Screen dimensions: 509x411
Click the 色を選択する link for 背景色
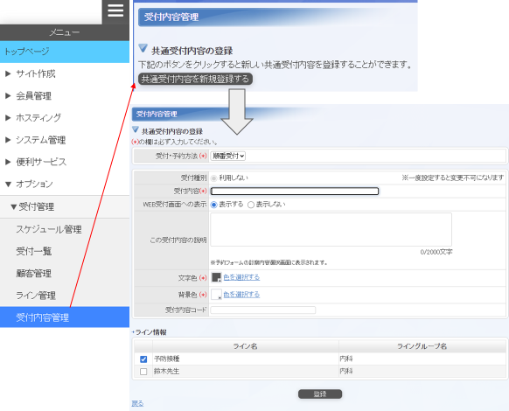click(242, 294)
